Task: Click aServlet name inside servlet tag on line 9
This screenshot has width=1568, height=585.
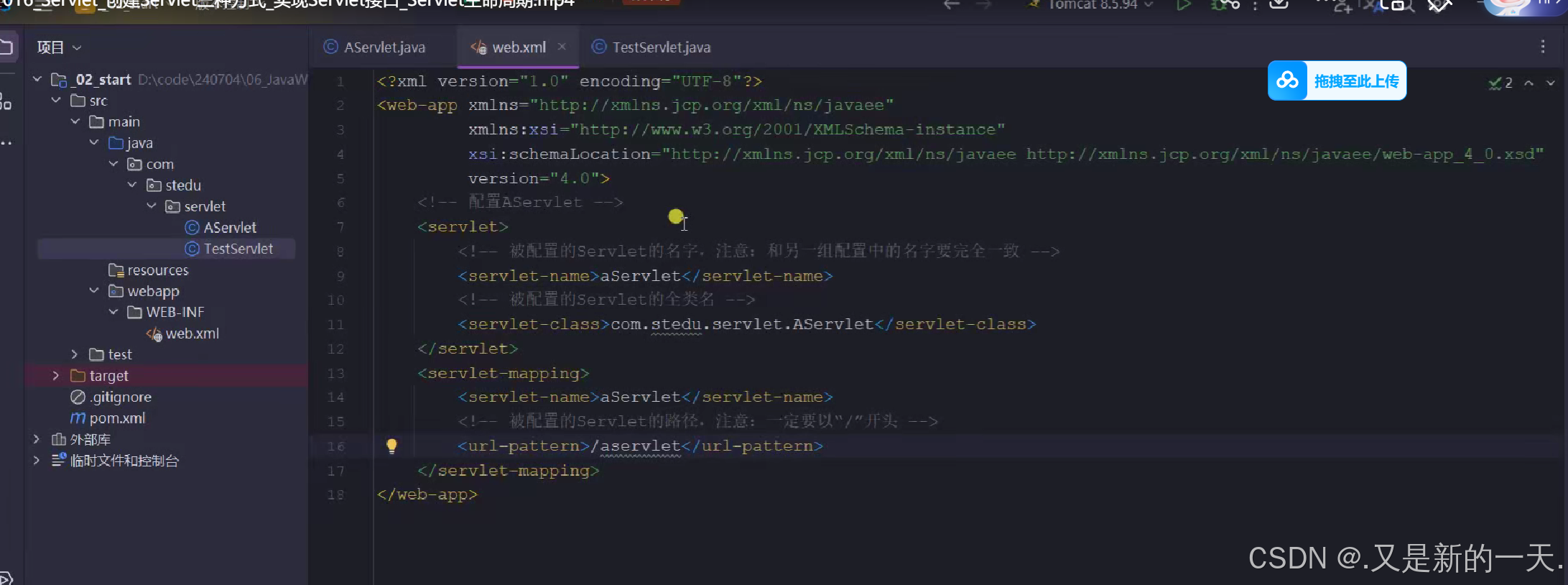Action: click(x=641, y=276)
